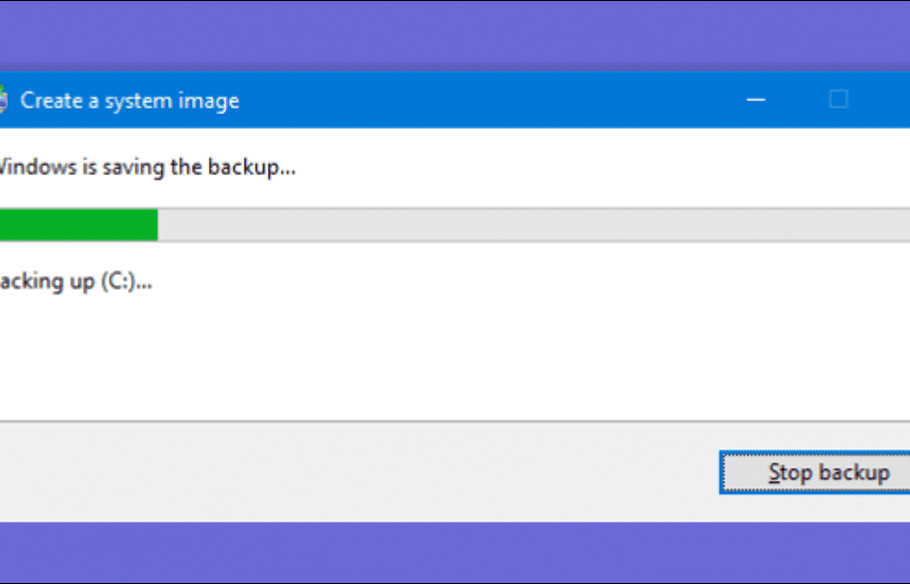
Task: Click the Stop backup button
Action: 815,473
